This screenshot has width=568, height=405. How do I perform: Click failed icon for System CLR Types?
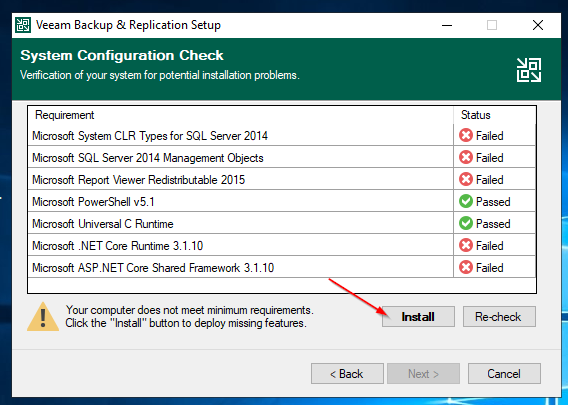pyautogui.click(x=465, y=135)
